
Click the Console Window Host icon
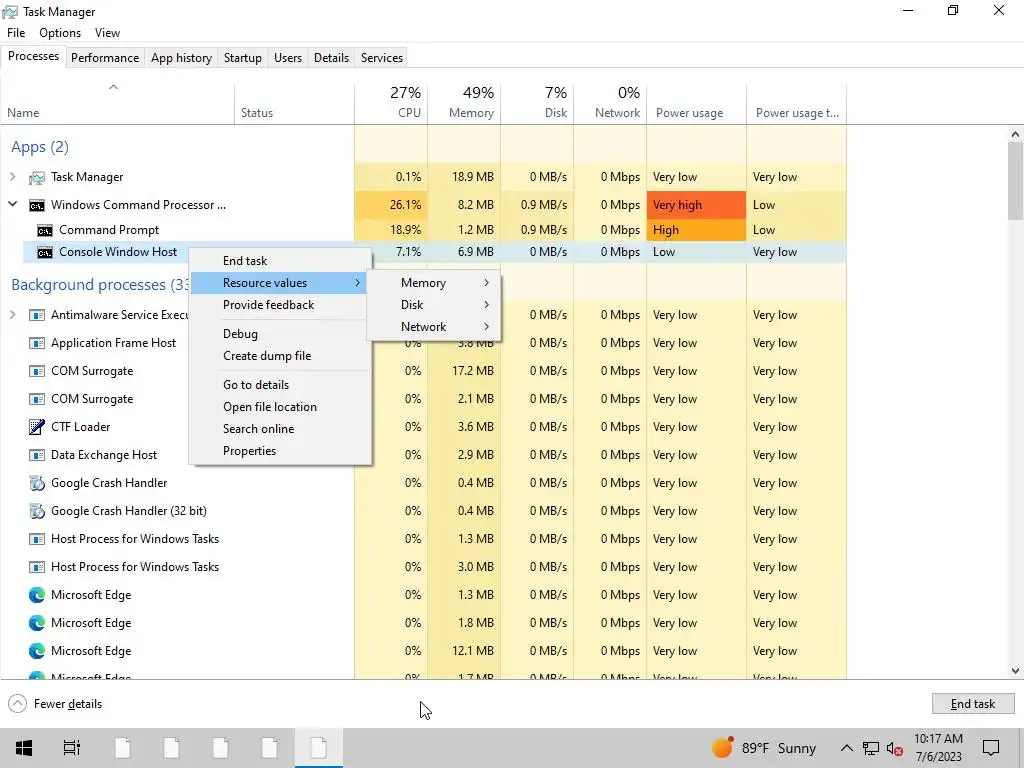[x=44, y=252]
